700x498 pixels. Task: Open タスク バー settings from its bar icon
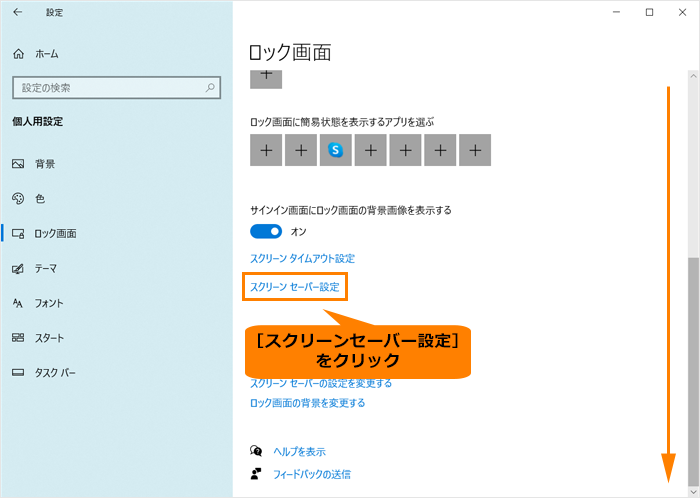[18, 373]
